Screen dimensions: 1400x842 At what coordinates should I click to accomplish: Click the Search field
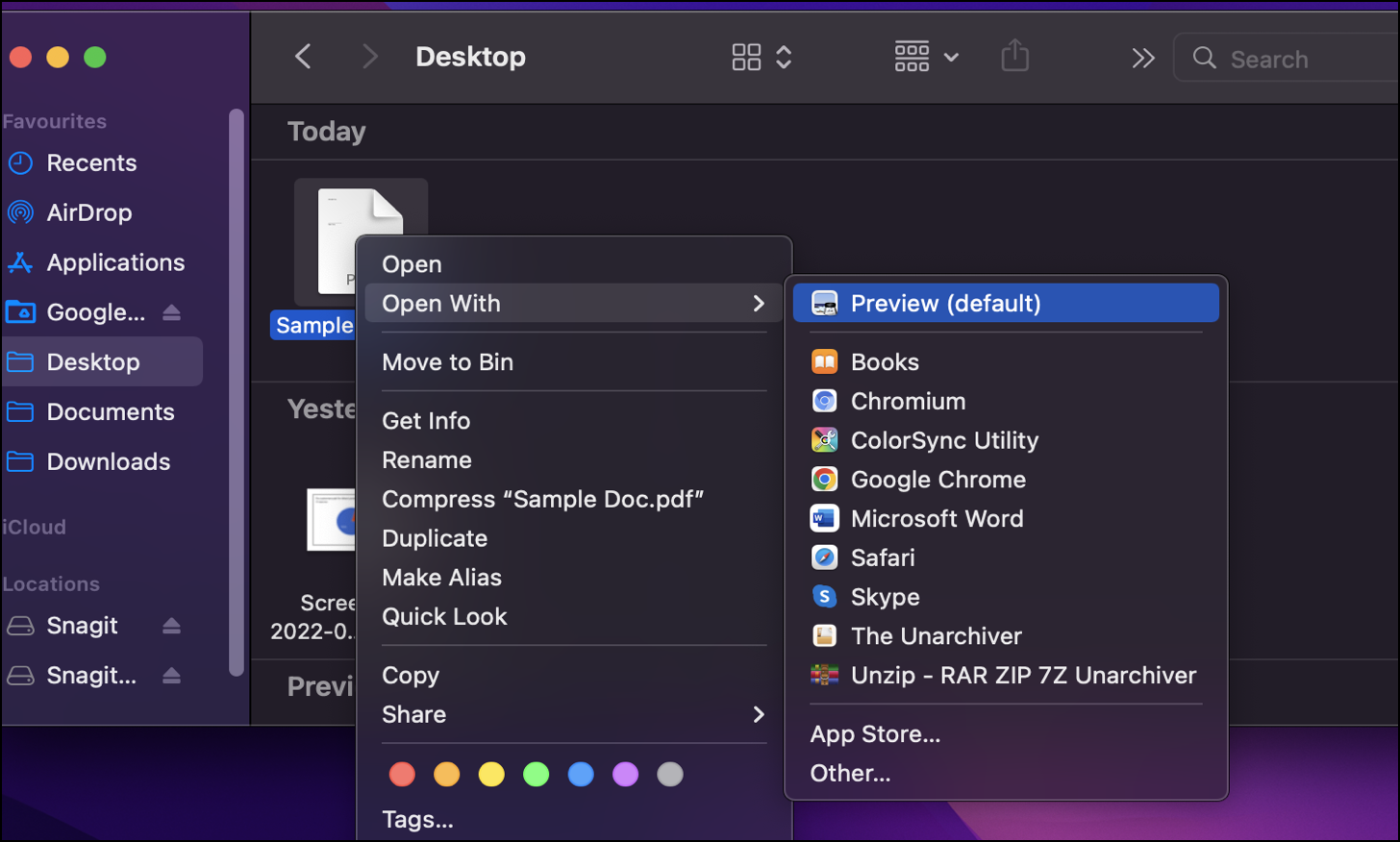point(1287,59)
